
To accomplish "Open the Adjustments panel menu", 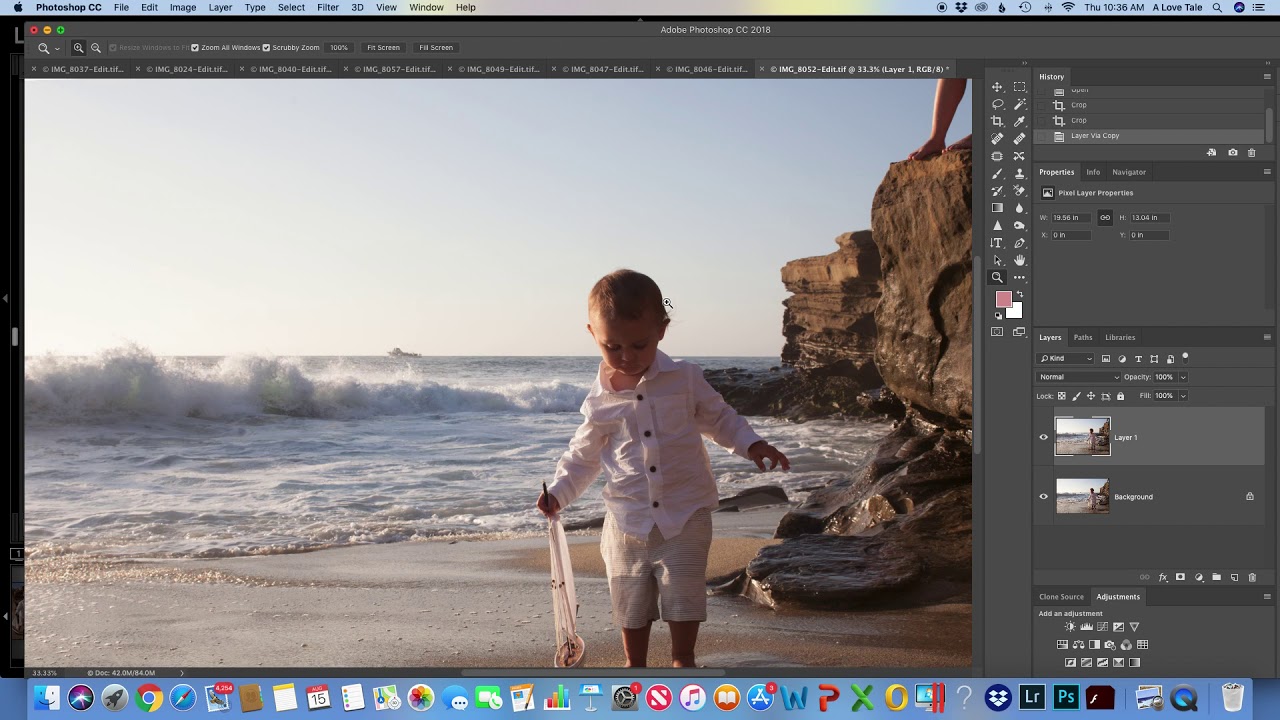I will 1267,596.
